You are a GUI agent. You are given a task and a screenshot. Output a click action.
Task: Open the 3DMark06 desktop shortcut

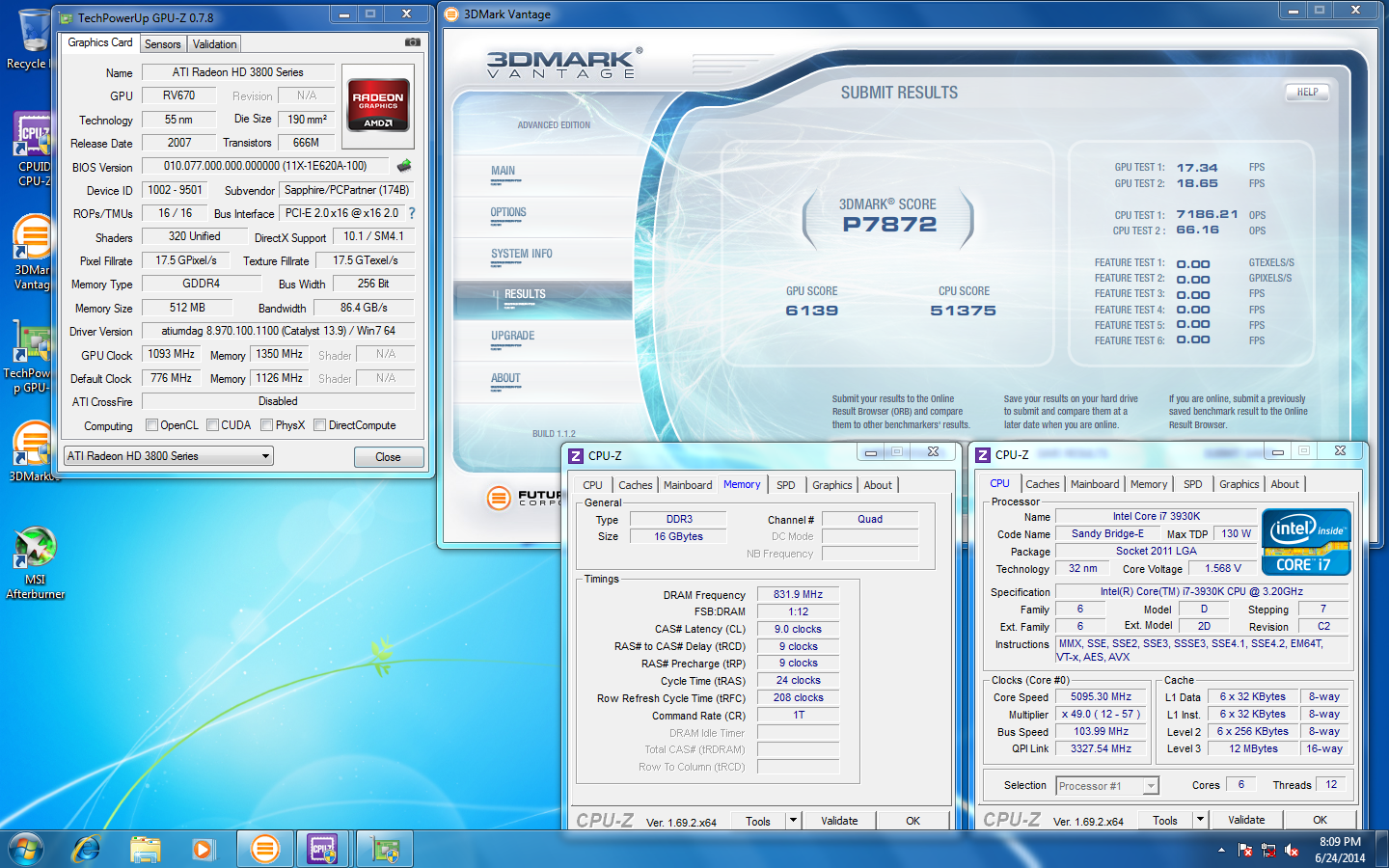[33, 451]
